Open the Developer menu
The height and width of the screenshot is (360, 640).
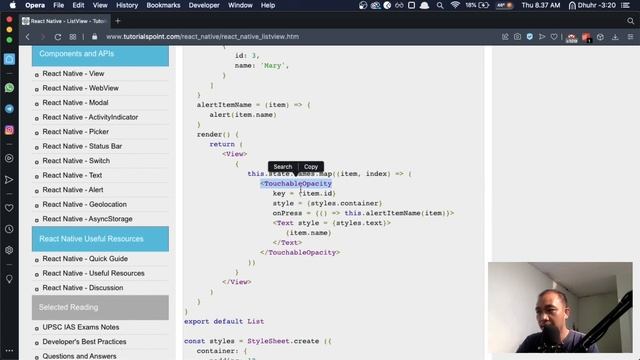204,5
